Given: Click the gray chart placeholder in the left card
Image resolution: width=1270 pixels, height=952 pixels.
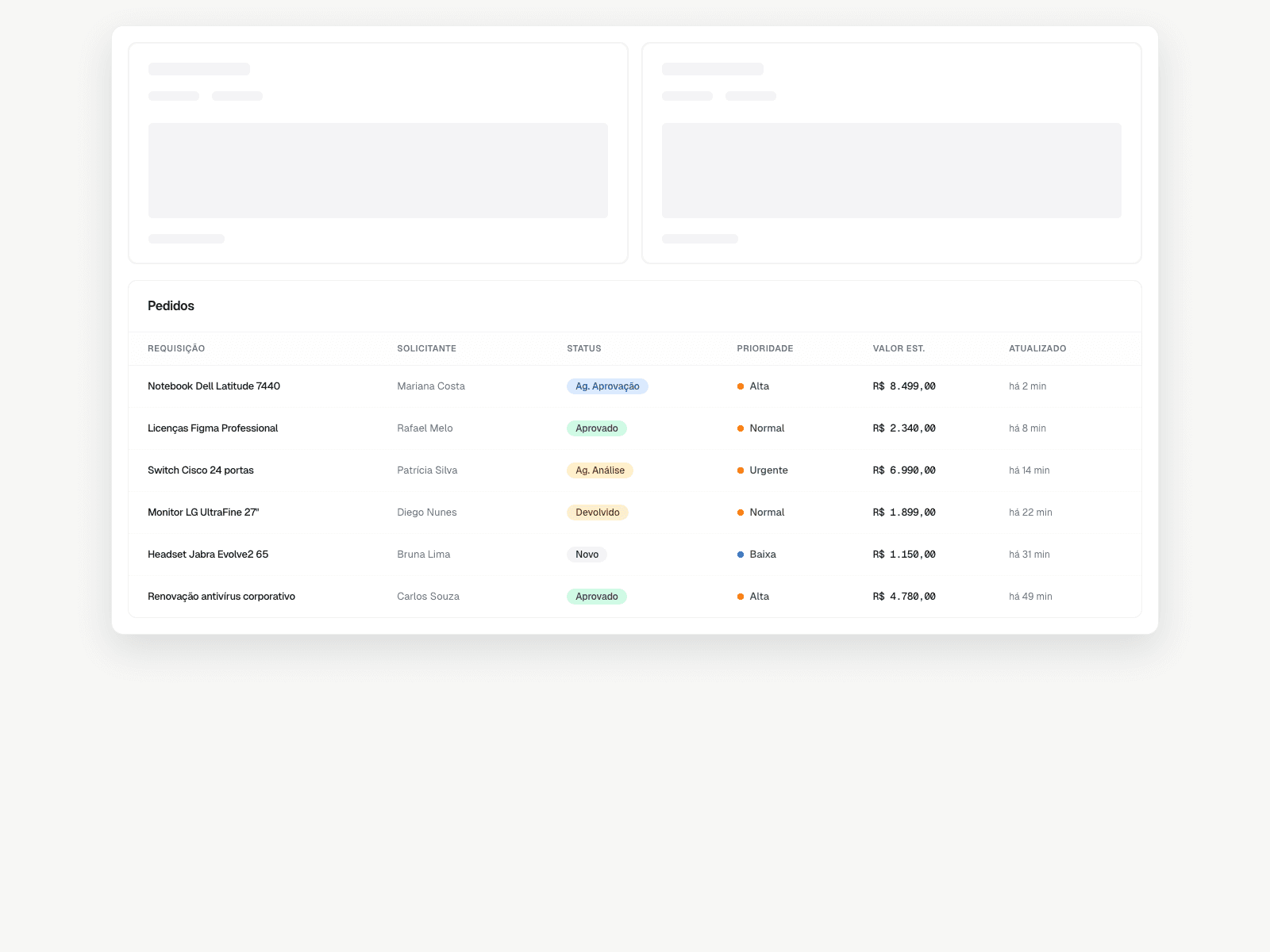Looking at the screenshot, I should 378,170.
